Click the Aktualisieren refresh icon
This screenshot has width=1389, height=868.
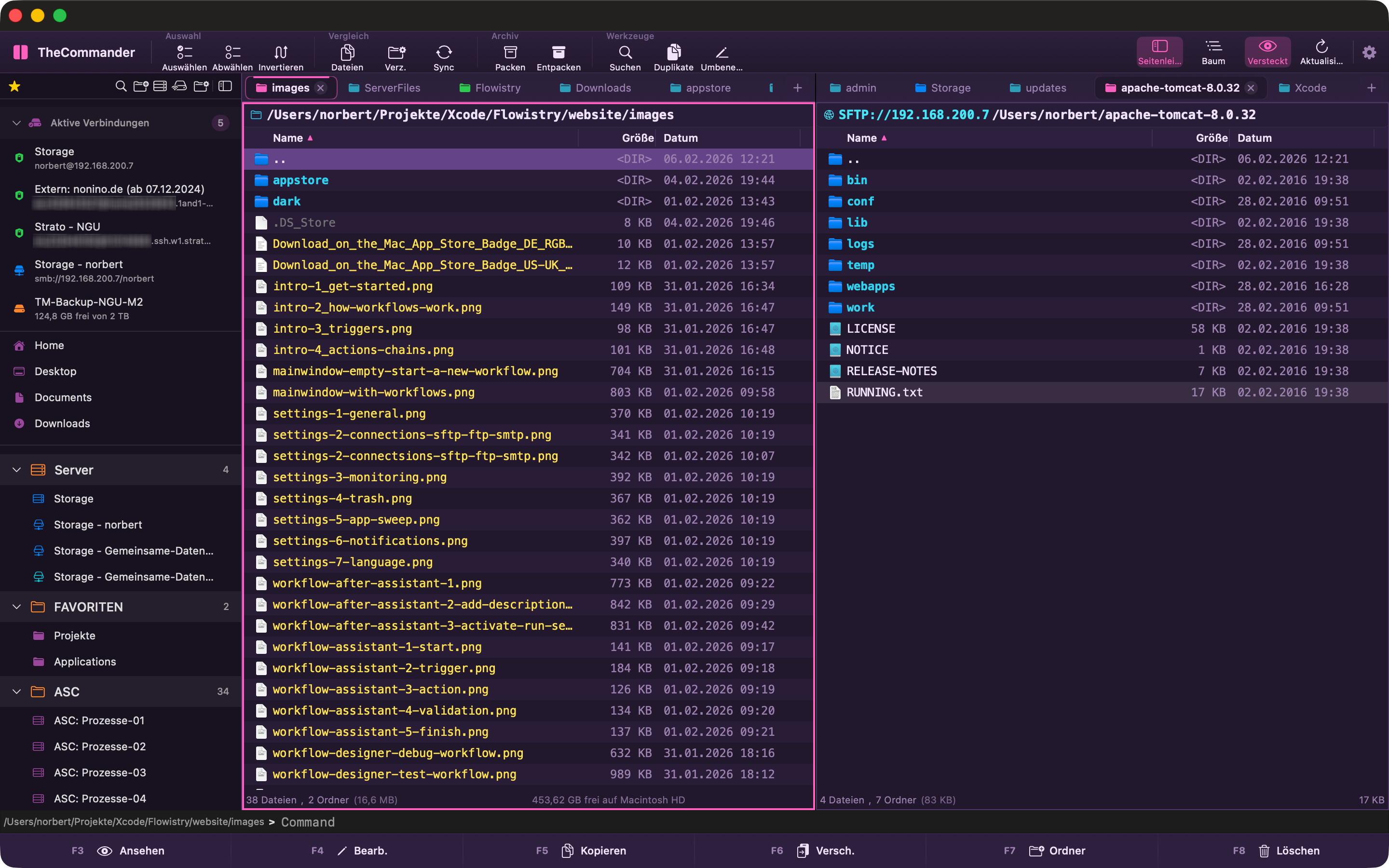1321,47
